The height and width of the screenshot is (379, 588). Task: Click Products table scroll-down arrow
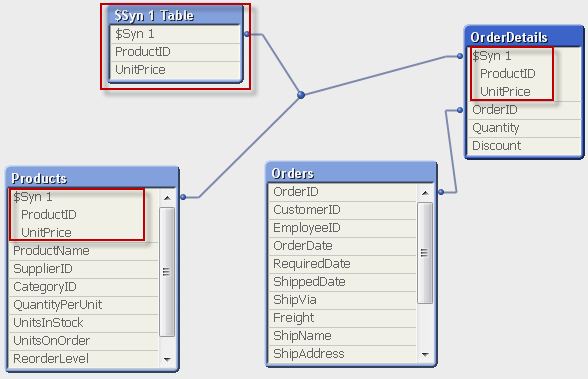[167, 360]
